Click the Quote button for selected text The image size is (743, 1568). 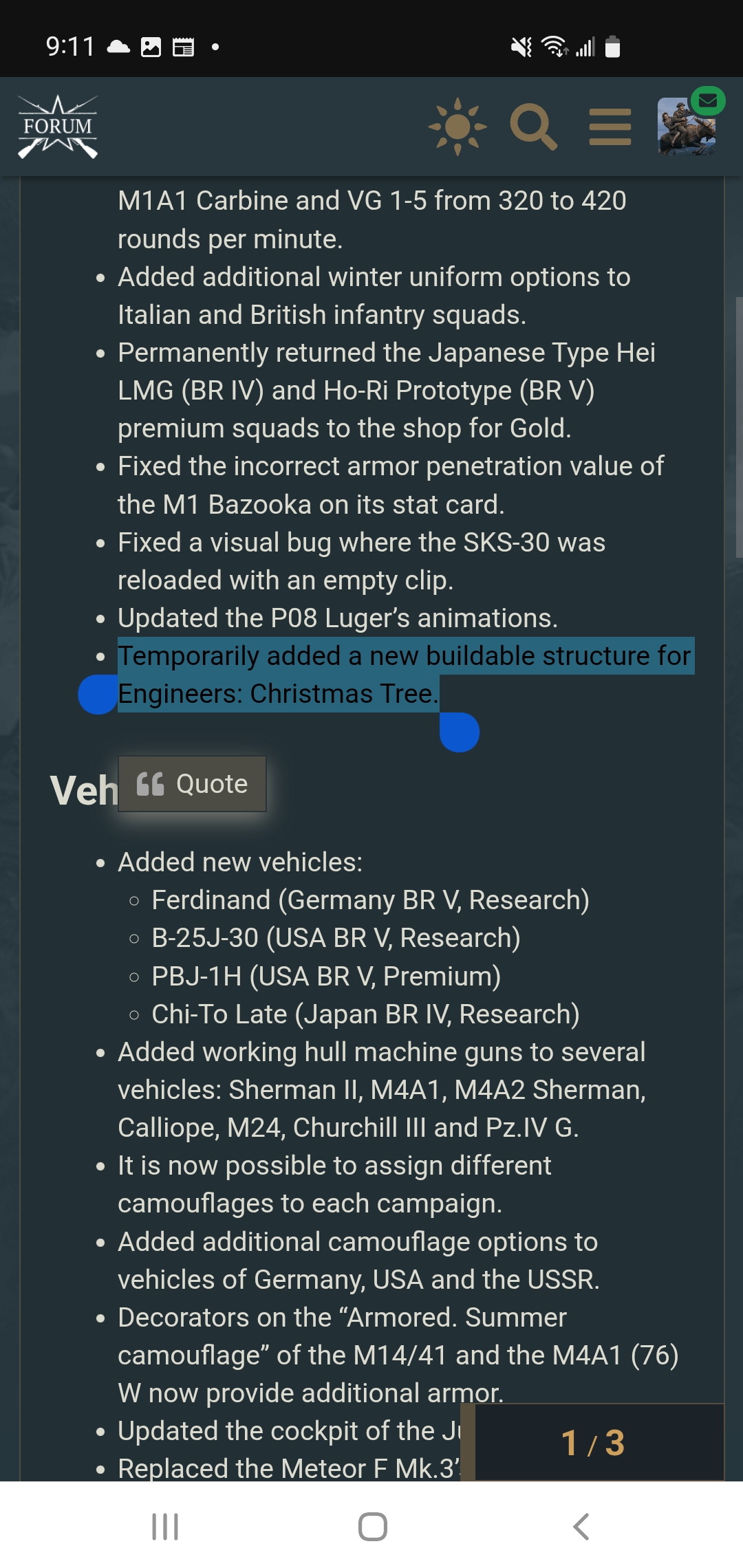tap(193, 784)
